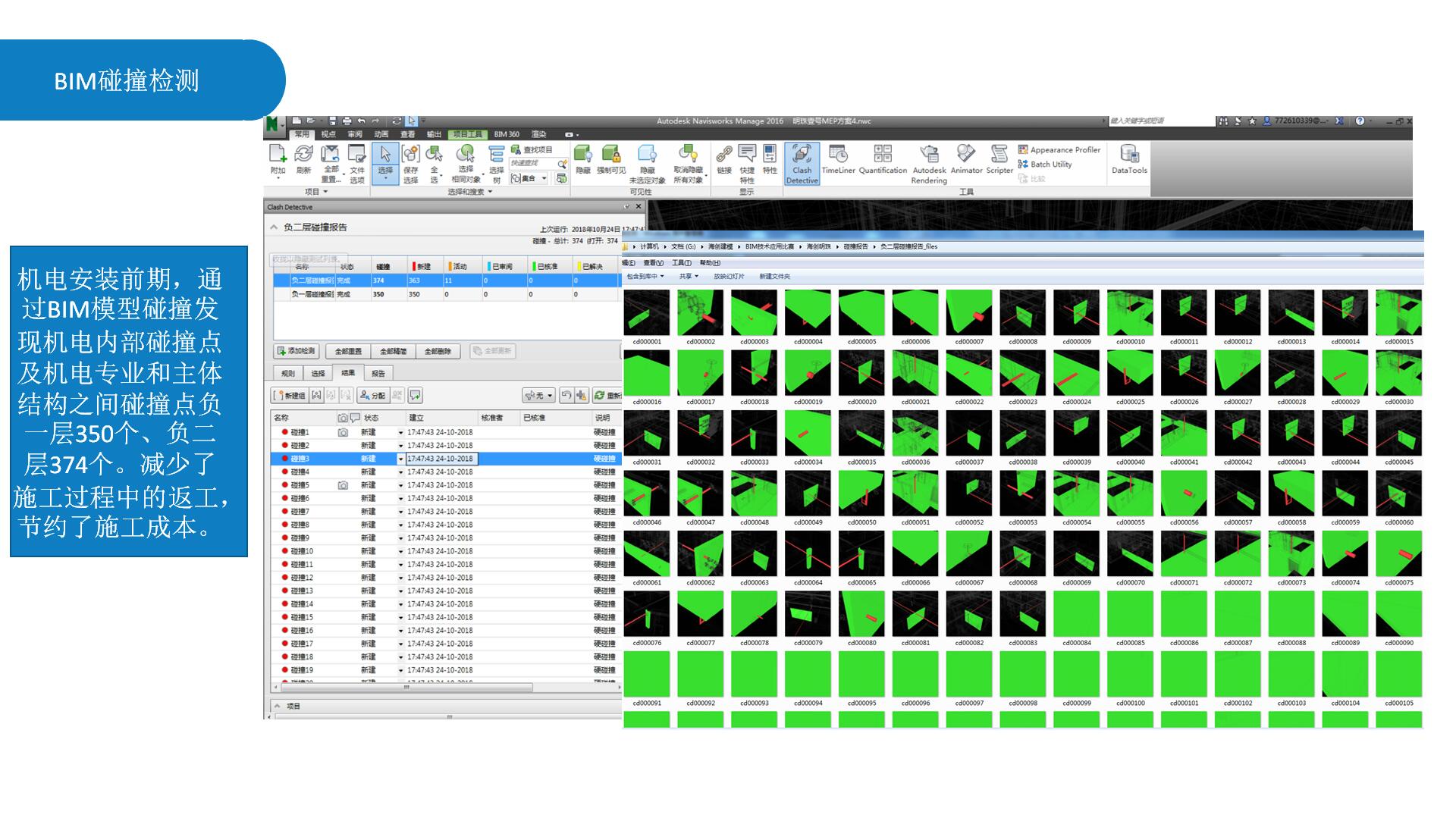
Task: Click 新建组 (New Group) button
Action: point(290,395)
